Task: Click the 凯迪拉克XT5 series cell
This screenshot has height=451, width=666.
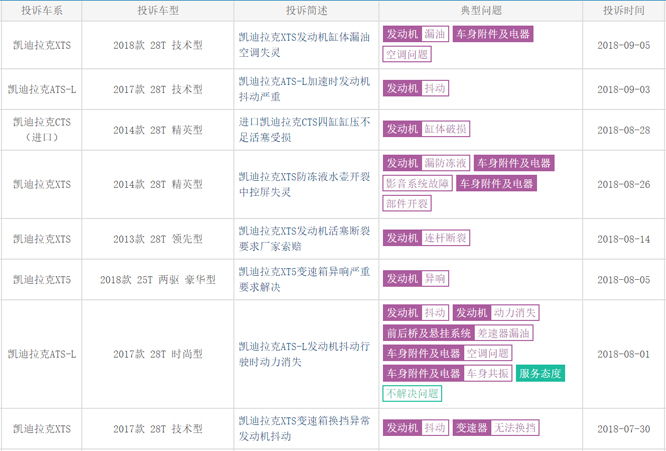Action: coord(42,279)
